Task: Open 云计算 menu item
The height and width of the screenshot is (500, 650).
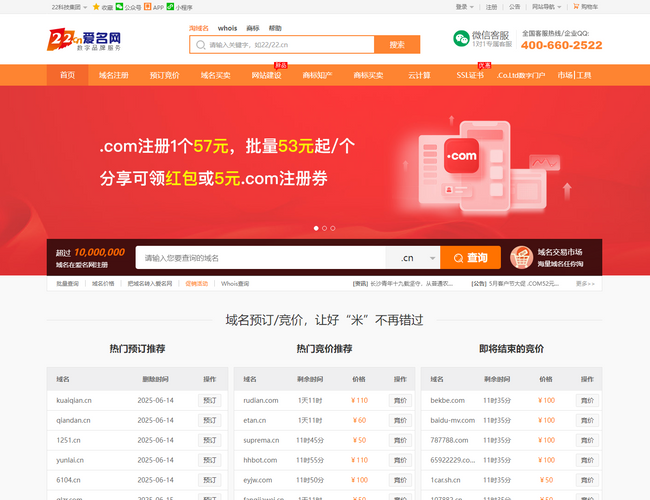Action: (420, 75)
